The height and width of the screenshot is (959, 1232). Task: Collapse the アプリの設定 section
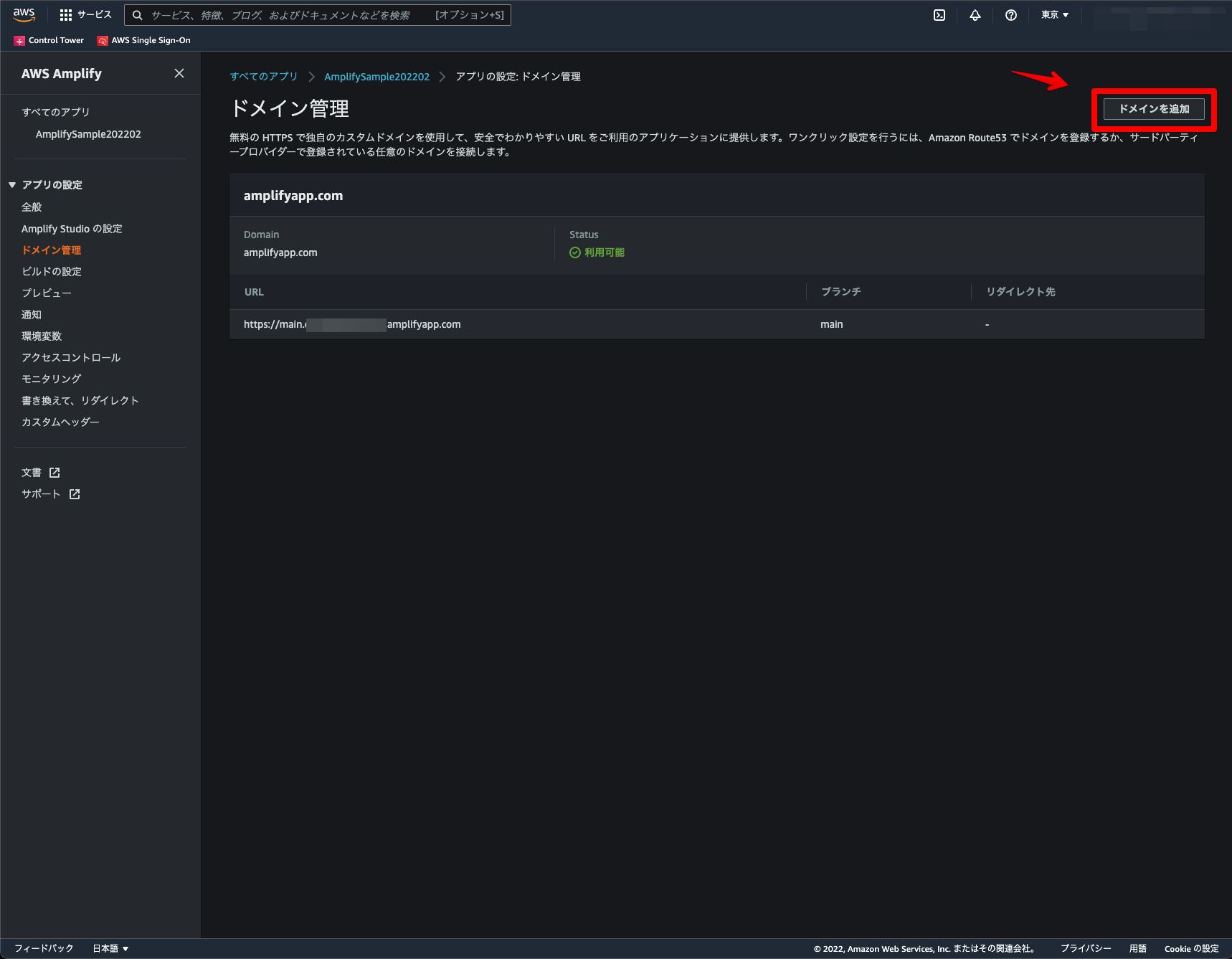pyautogui.click(x=12, y=185)
